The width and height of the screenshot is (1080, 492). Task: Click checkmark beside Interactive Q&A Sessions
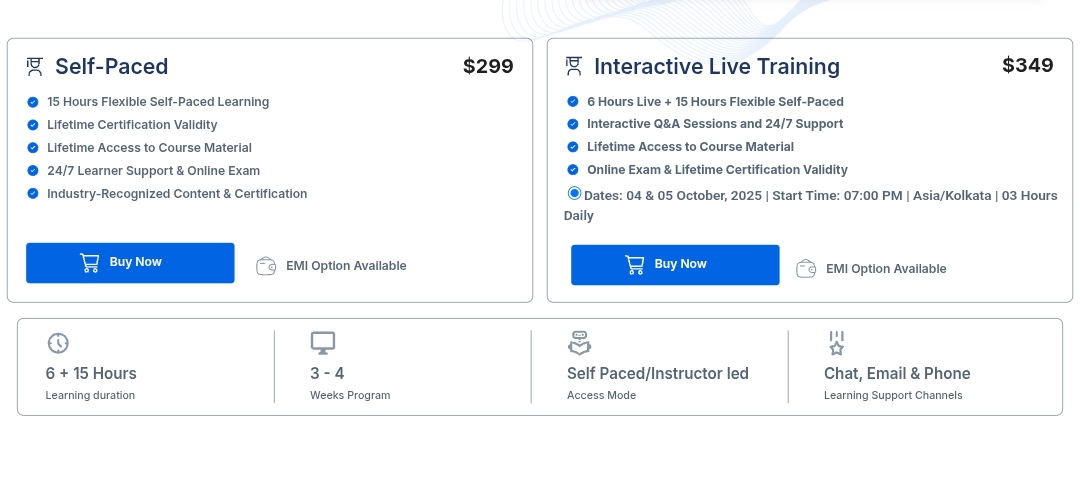(x=573, y=124)
